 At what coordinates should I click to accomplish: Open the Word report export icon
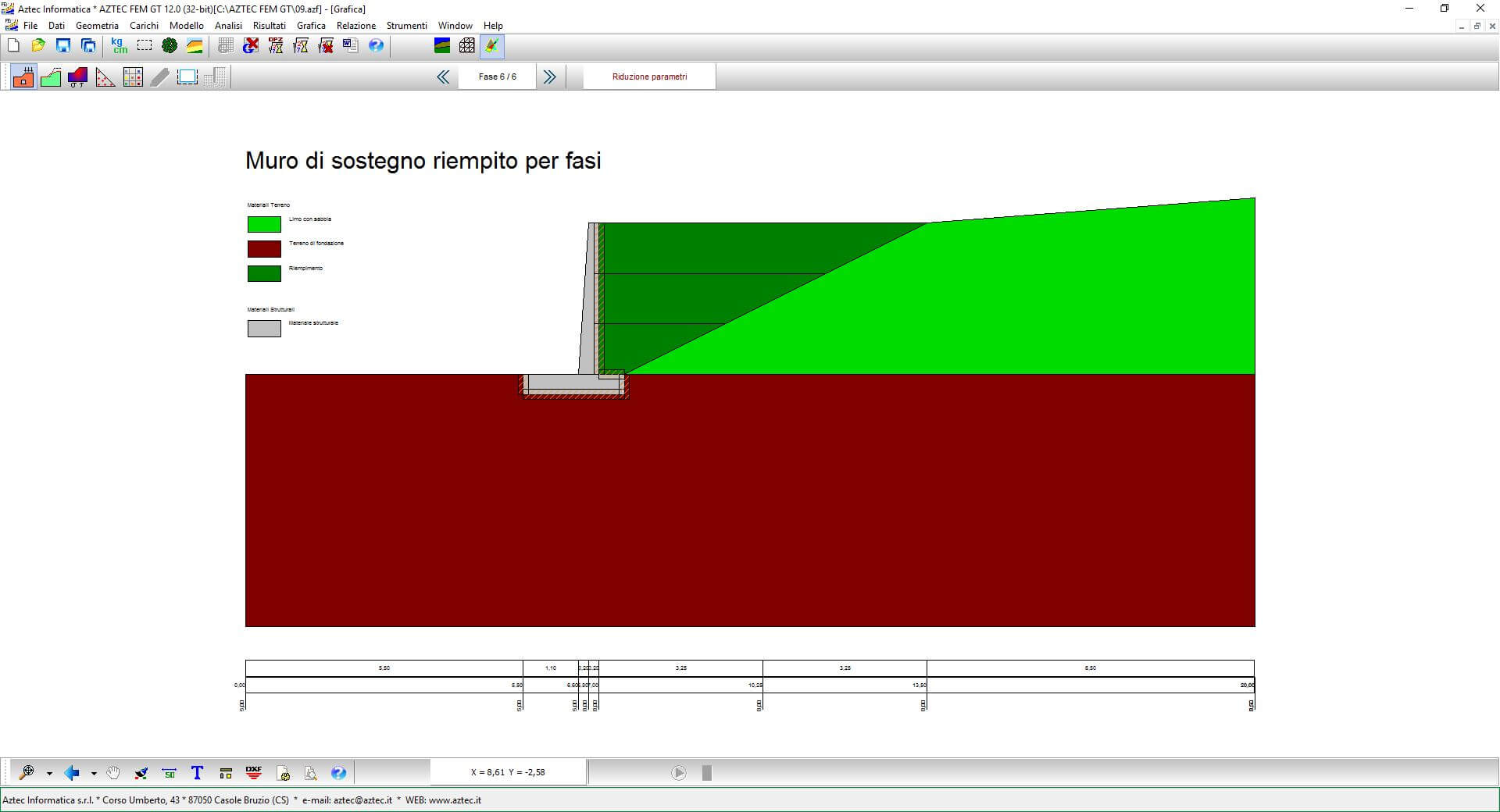click(350, 46)
